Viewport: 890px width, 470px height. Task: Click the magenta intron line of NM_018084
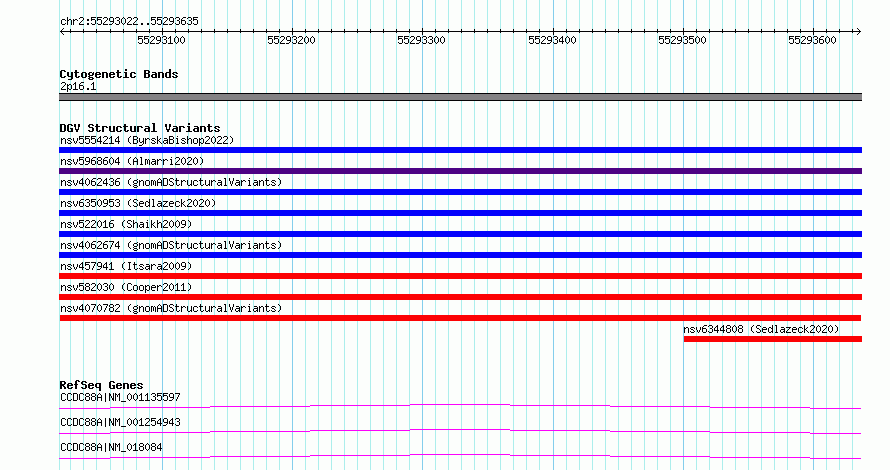(460, 456)
